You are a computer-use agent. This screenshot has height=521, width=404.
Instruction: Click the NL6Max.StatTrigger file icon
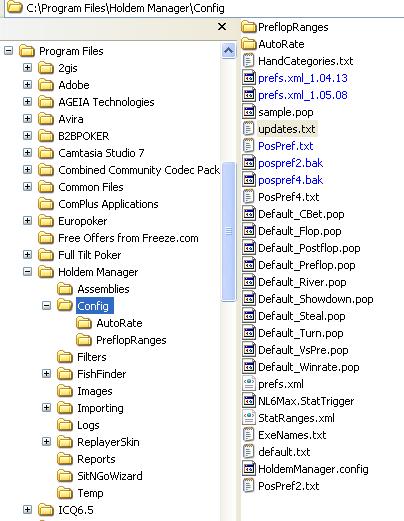pos(248,401)
